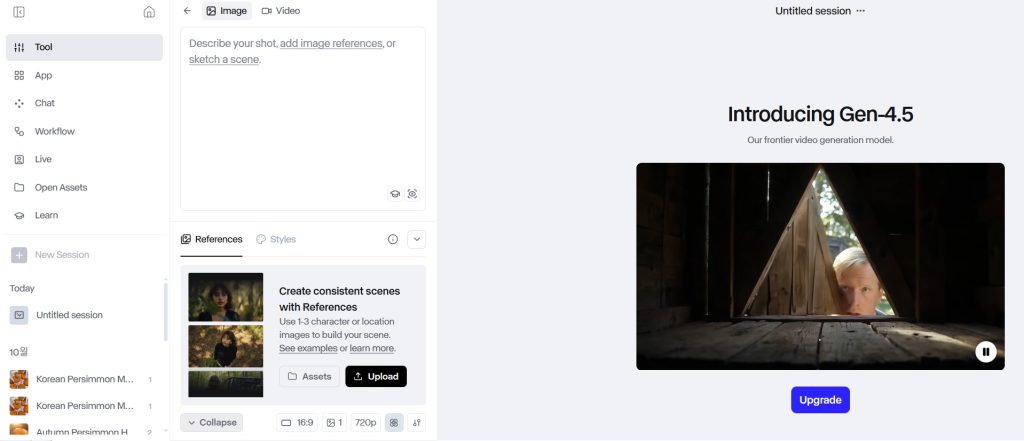
Task: Click the scan frame icon in prompt box
Action: coord(412,193)
